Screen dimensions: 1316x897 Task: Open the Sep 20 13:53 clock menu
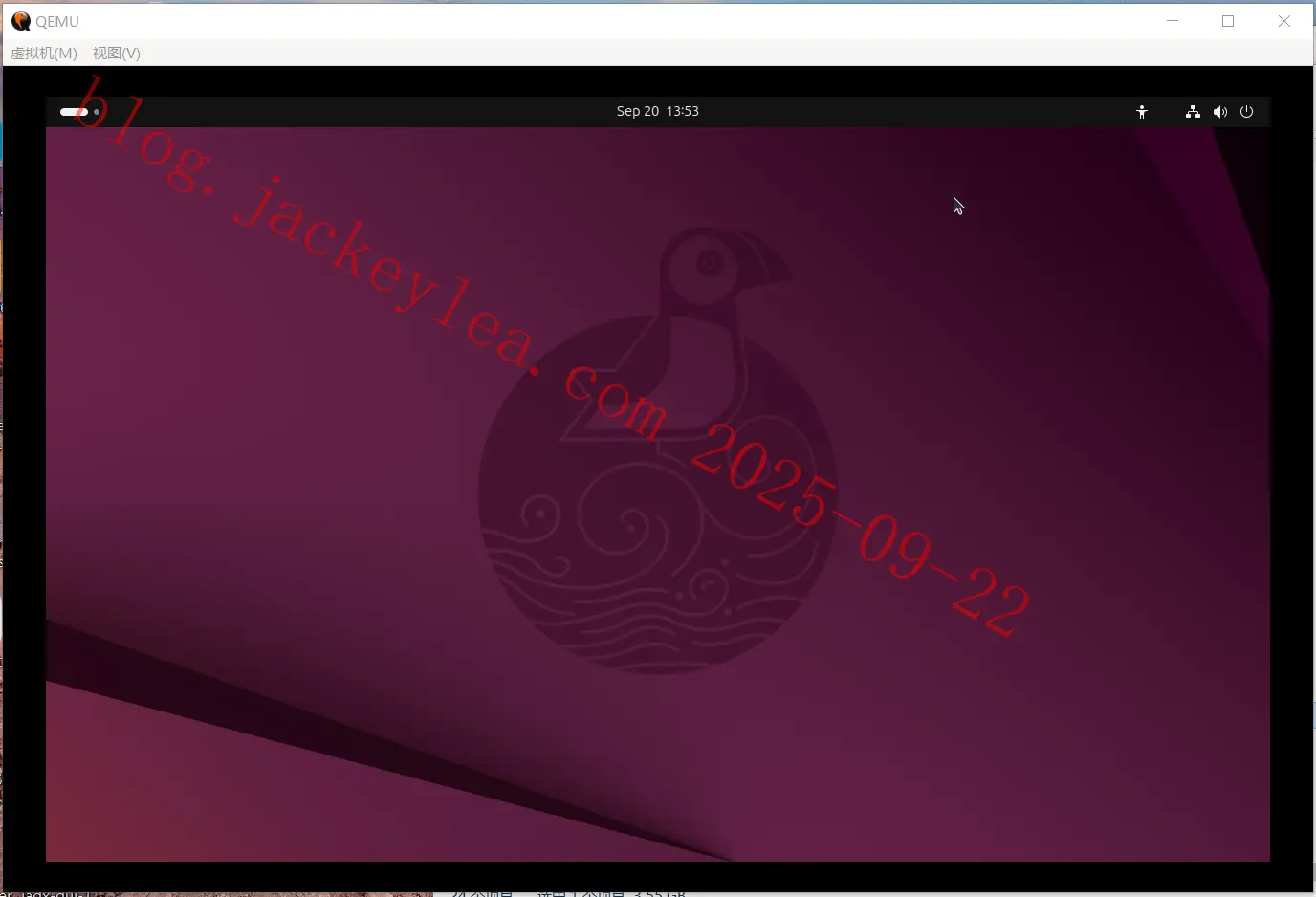(x=658, y=111)
